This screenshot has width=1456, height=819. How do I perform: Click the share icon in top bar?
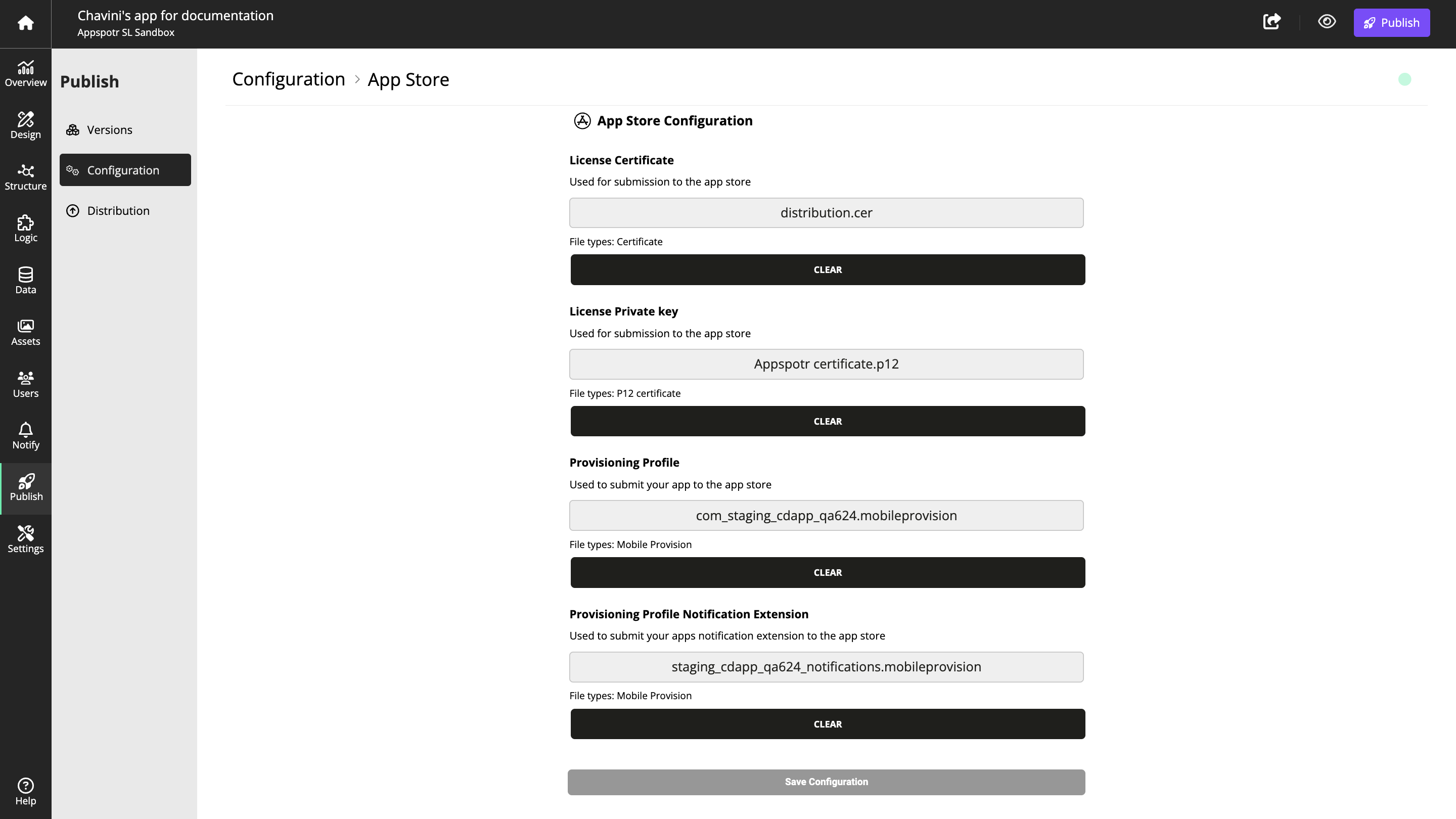pyautogui.click(x=1272, y=22)
